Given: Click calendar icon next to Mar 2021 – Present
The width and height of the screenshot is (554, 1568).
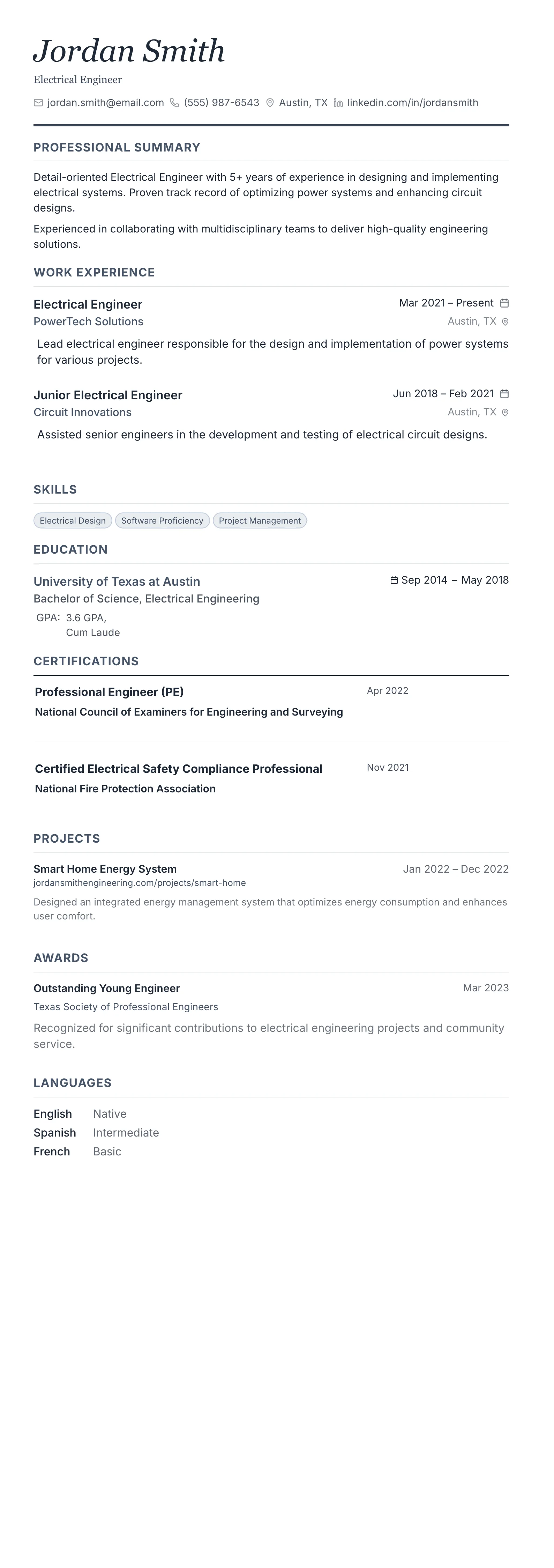Looking at the screenshot, I should tap(504, 303).
